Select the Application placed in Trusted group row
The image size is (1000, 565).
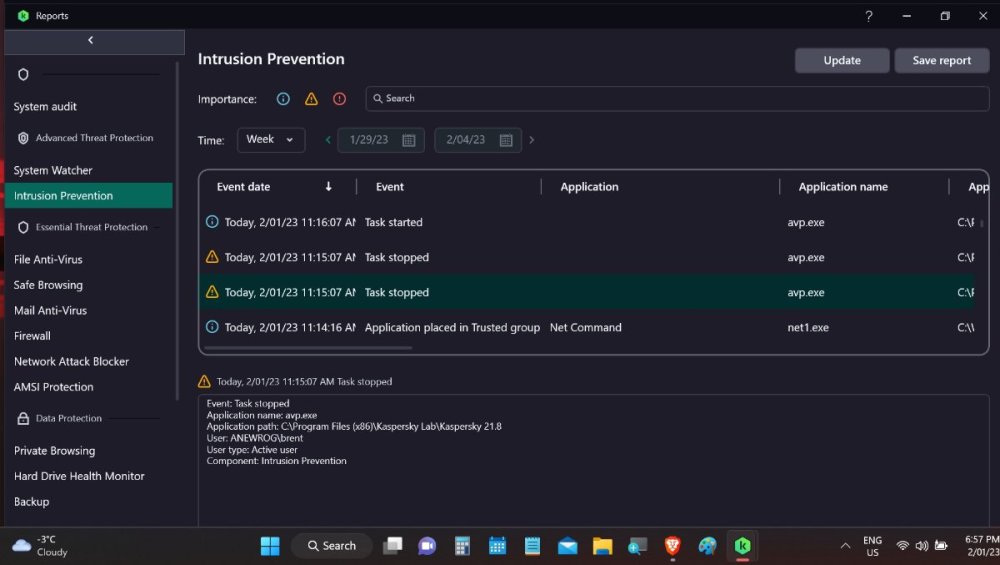point(587,327)
